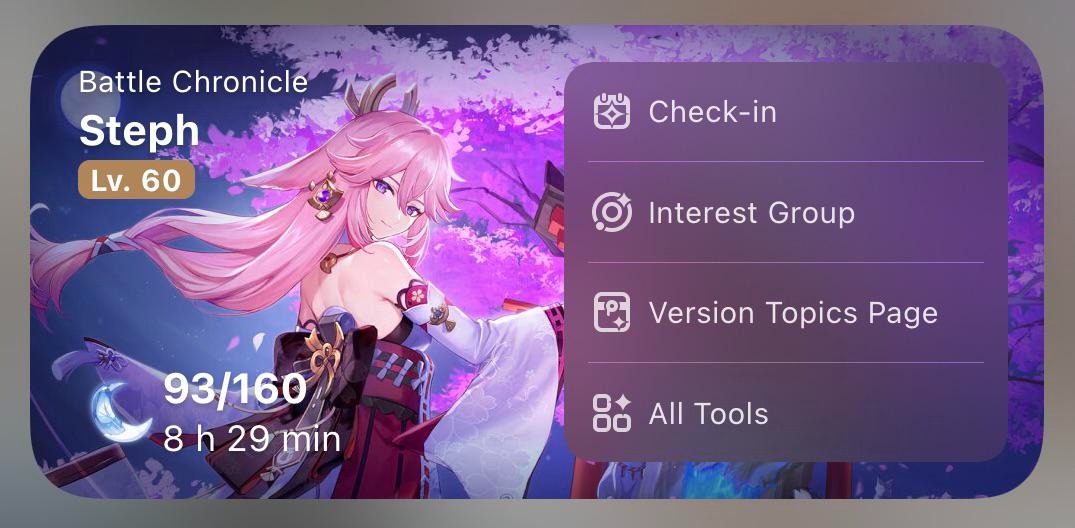Image resolution: width=1075 pixels, height=528 pixels.
Task: Tap the crescent moon resin icon
Action: (x=121, y=411)
